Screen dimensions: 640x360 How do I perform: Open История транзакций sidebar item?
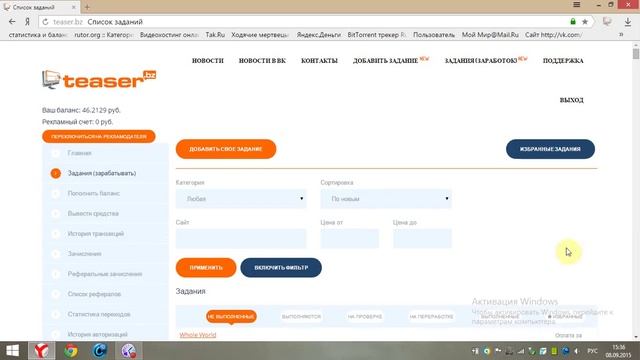pos(96,233)
